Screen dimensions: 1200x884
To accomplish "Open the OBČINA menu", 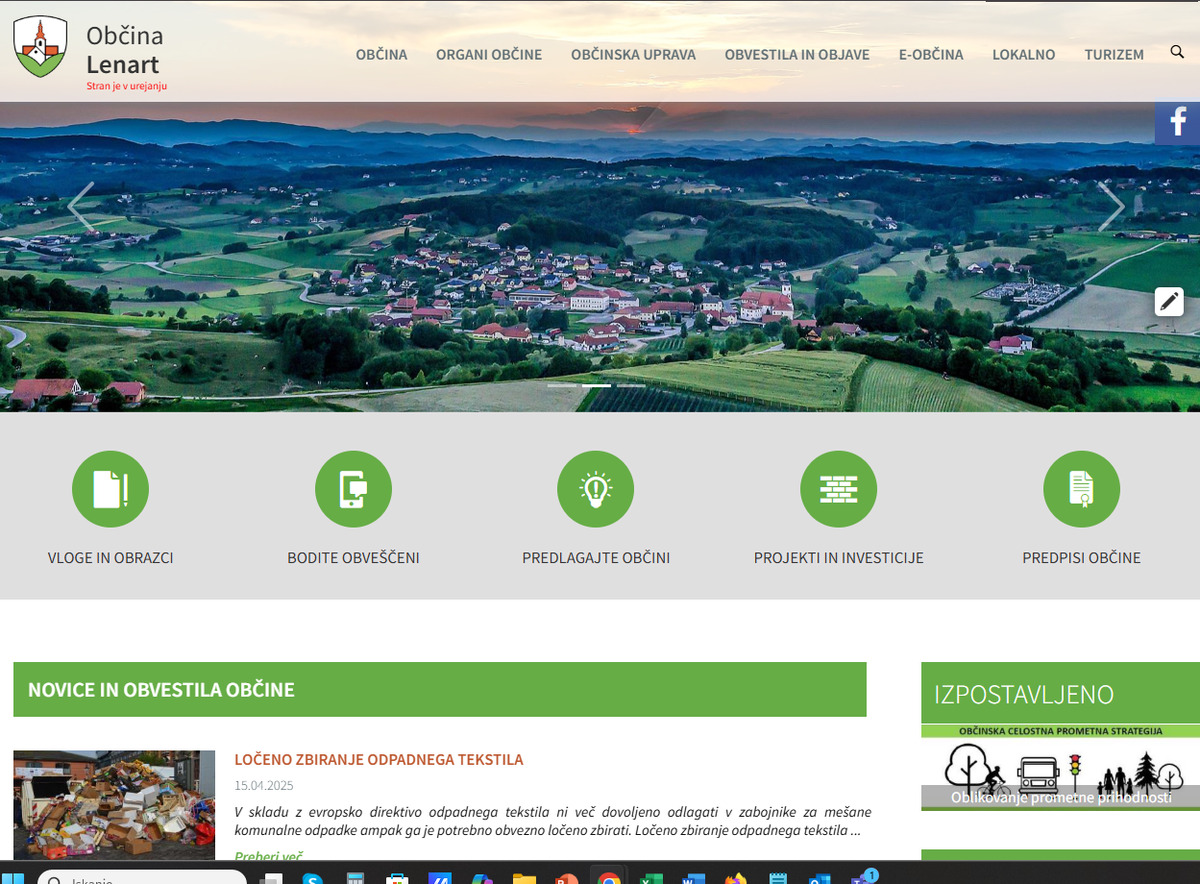I will (x=381, y=55).
